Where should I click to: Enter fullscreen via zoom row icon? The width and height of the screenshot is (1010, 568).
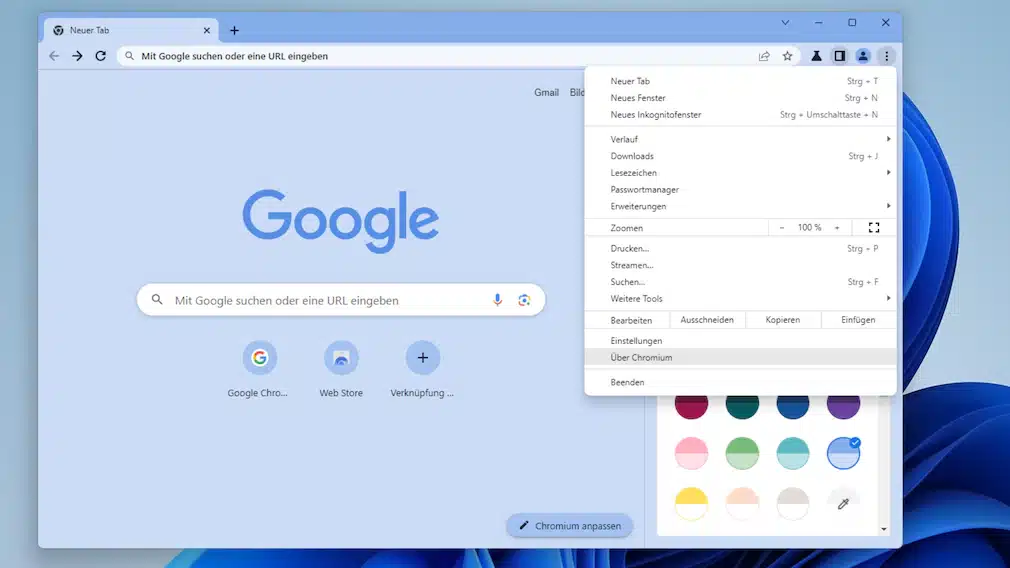tap(873, 227)
